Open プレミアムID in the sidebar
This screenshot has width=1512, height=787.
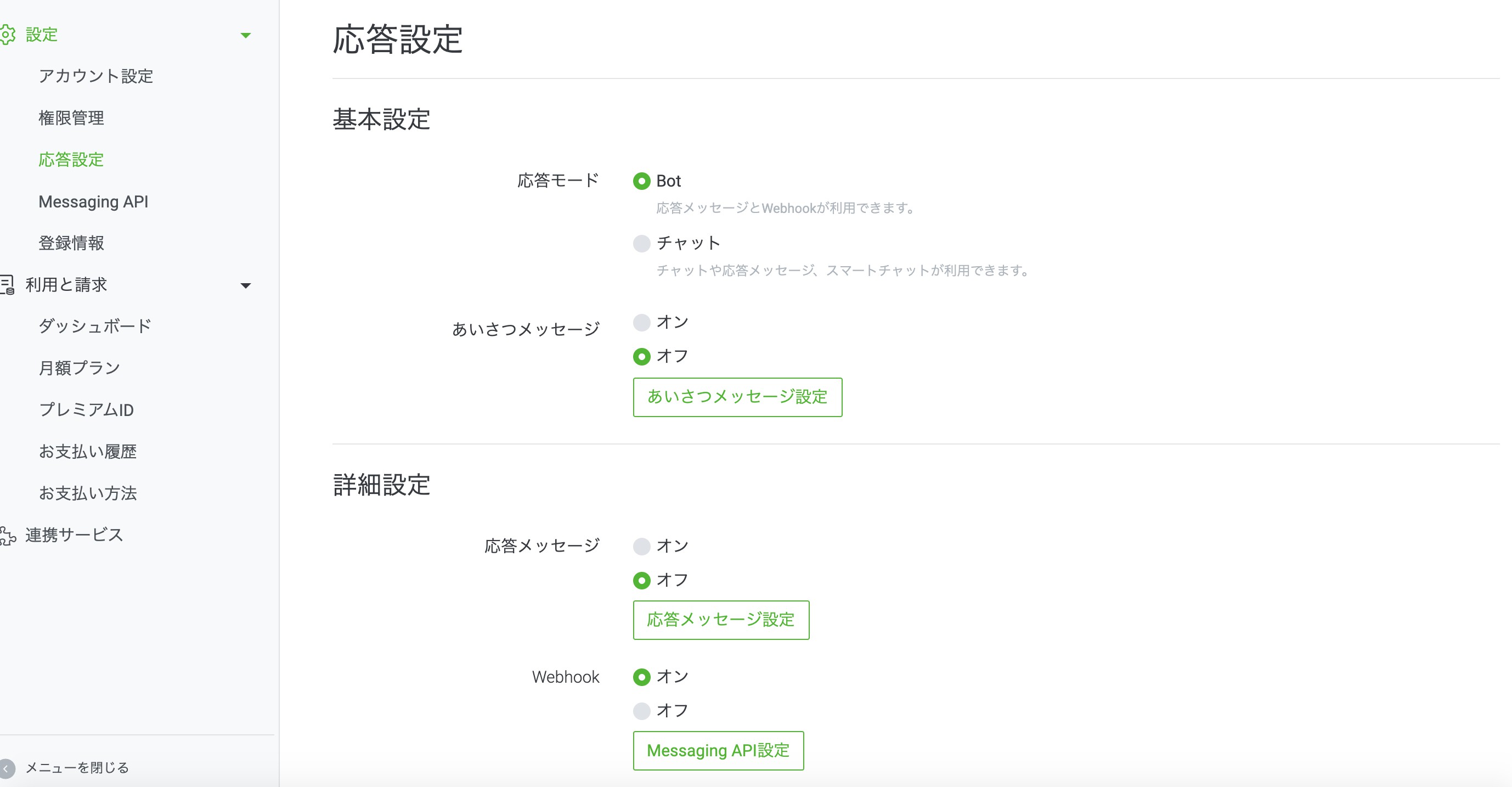pyautogui.click(x=86, y=409)
